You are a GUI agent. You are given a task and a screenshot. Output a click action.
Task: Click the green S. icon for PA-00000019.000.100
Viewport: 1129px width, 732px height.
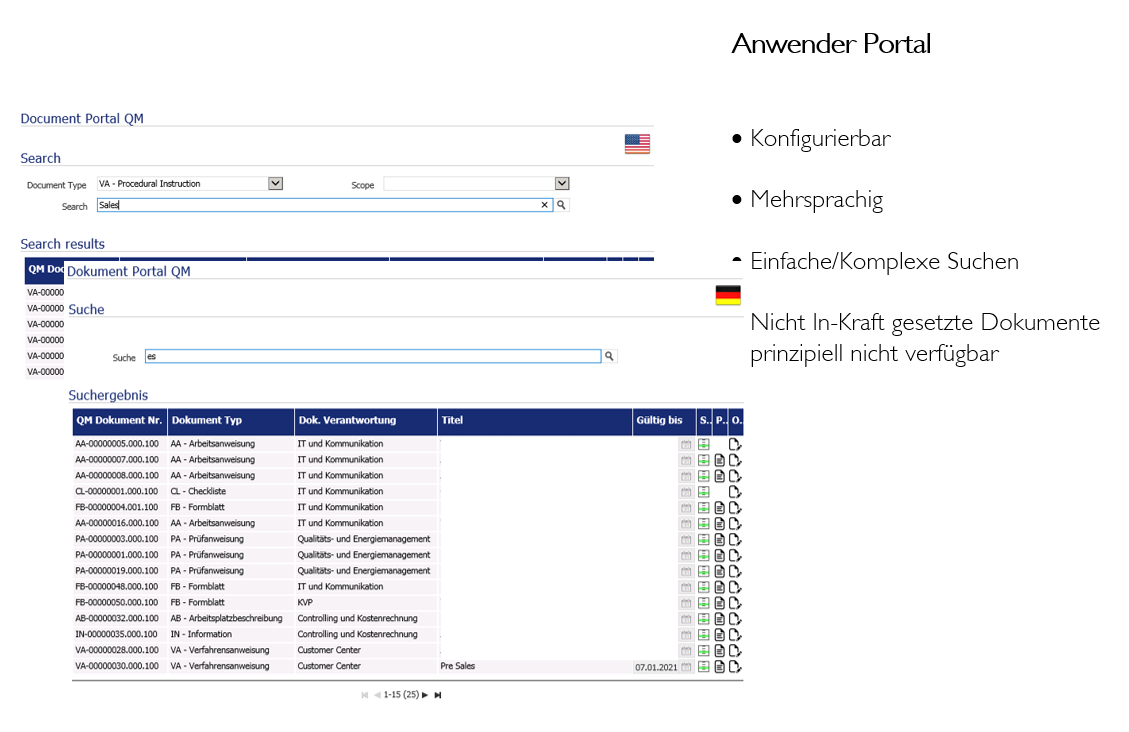tap(703, 571)
